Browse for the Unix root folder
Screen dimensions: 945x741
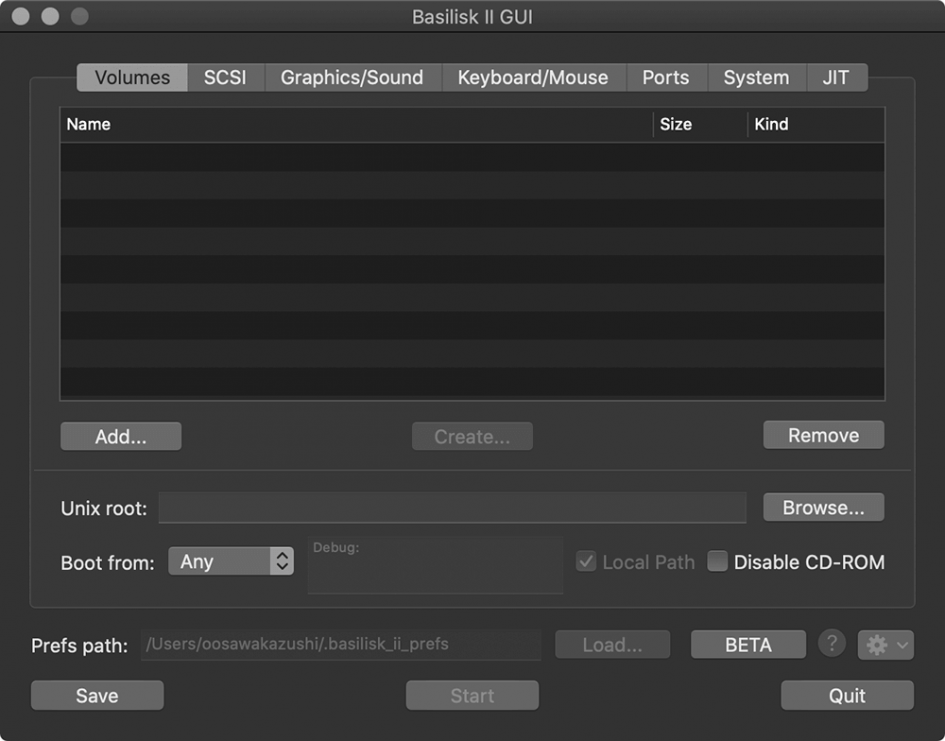tap(823, 507)
